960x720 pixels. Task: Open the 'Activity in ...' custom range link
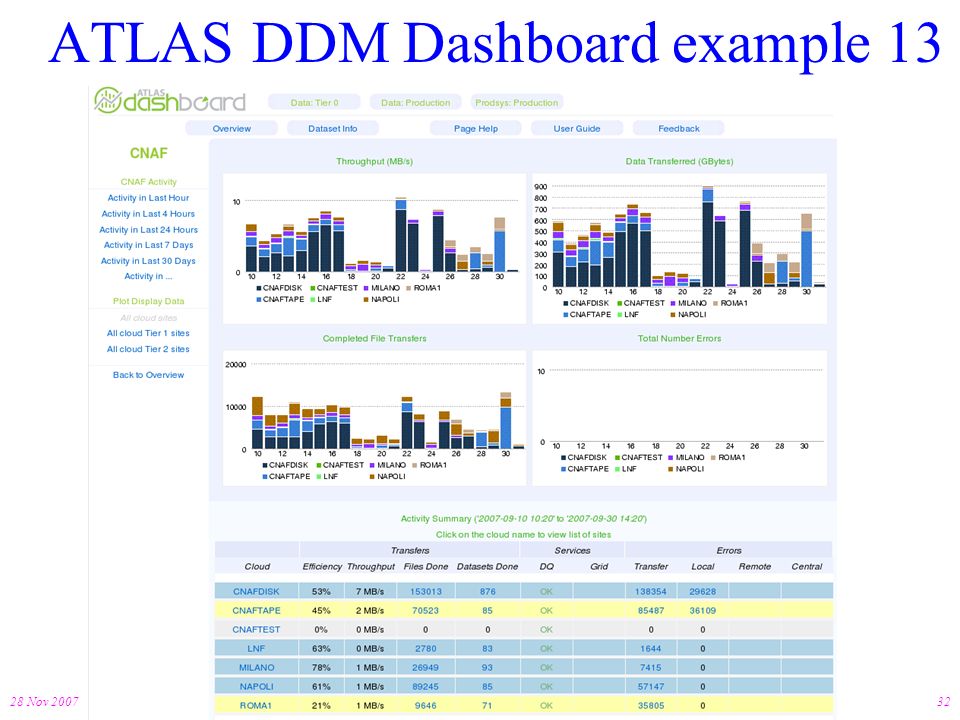(x=148, y=276)
